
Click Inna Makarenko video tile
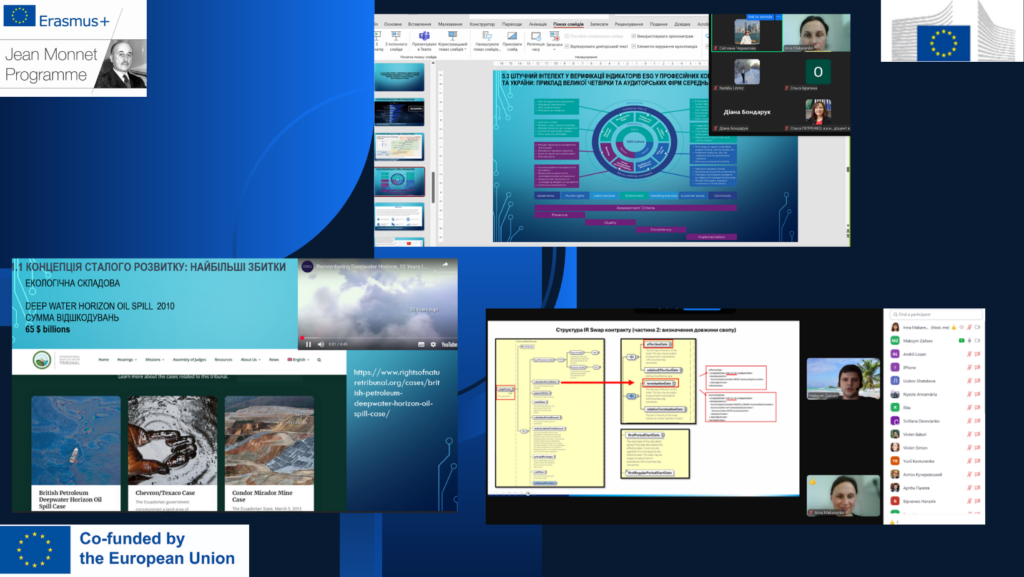[843, 496]
